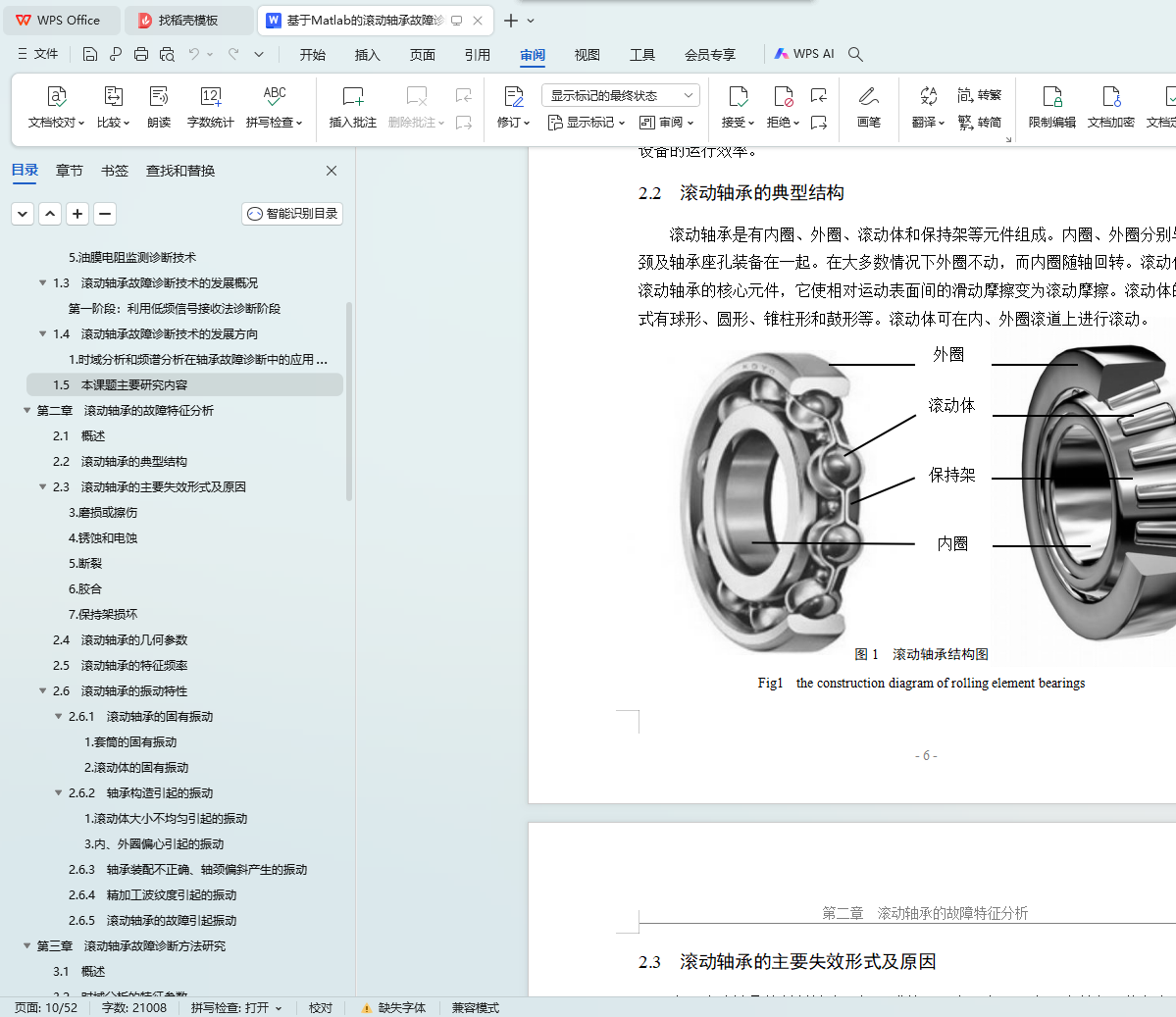Collapse the 第二章 滚动轴承的故障特征分析 node

[x=27, y=410]
